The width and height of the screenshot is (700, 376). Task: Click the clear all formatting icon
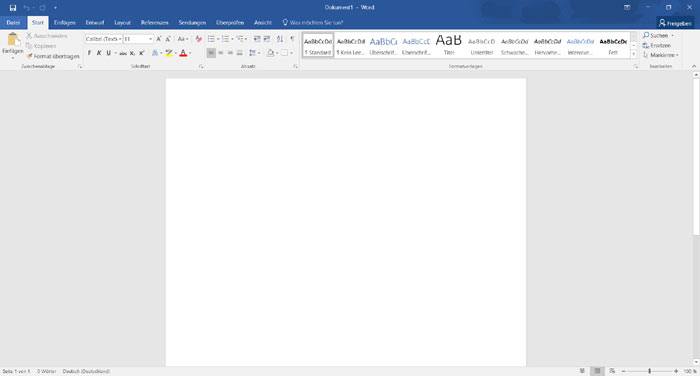click(x=199, y=39)
